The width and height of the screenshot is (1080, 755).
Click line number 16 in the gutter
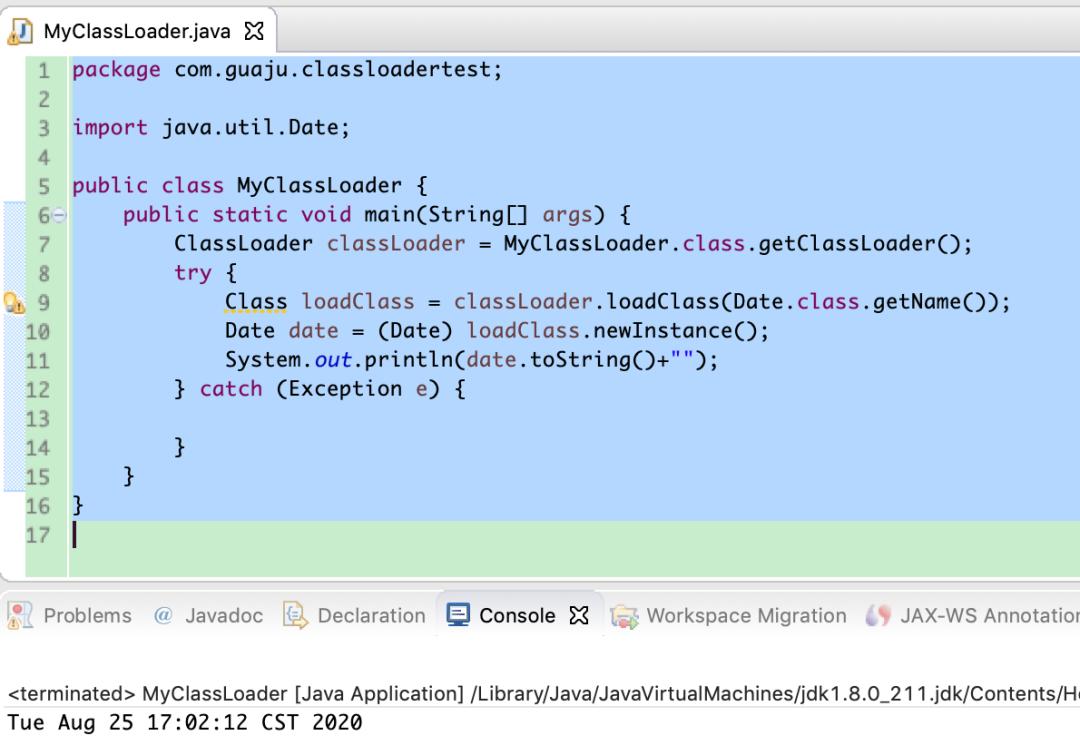tap(38, 506)
